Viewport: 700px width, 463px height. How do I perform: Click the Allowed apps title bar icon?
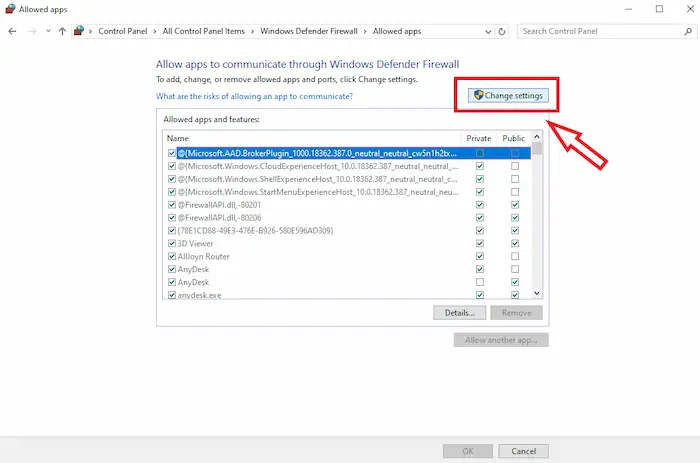click(x=10, y=9)
